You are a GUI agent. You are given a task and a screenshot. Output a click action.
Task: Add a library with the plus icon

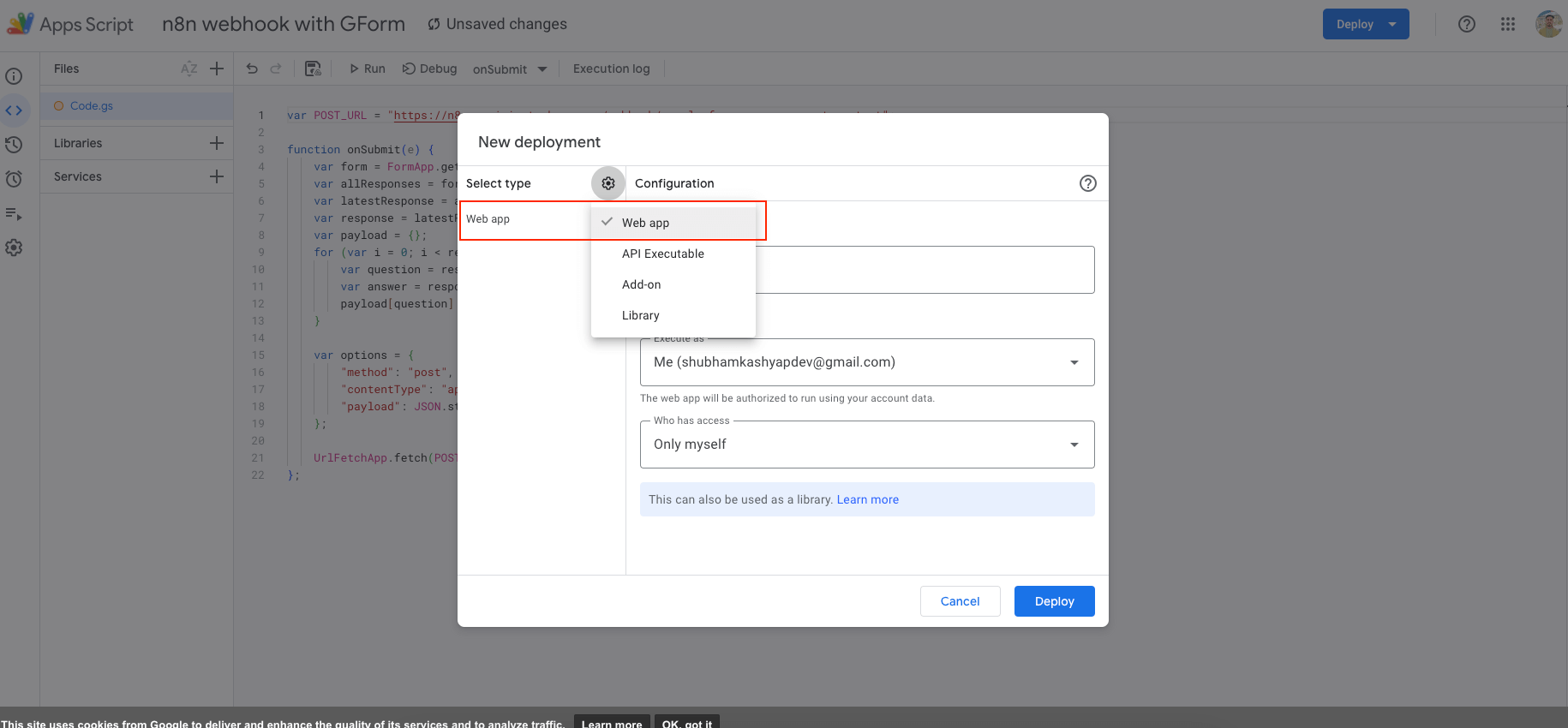tap(217, 143)
